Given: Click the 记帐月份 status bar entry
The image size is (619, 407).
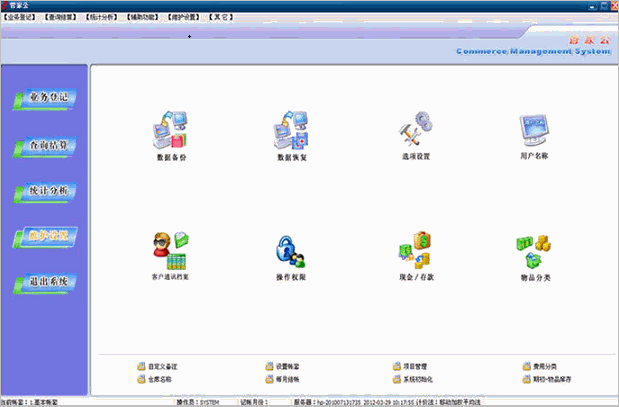Looking at the screenshot, I should coord(254,402).
